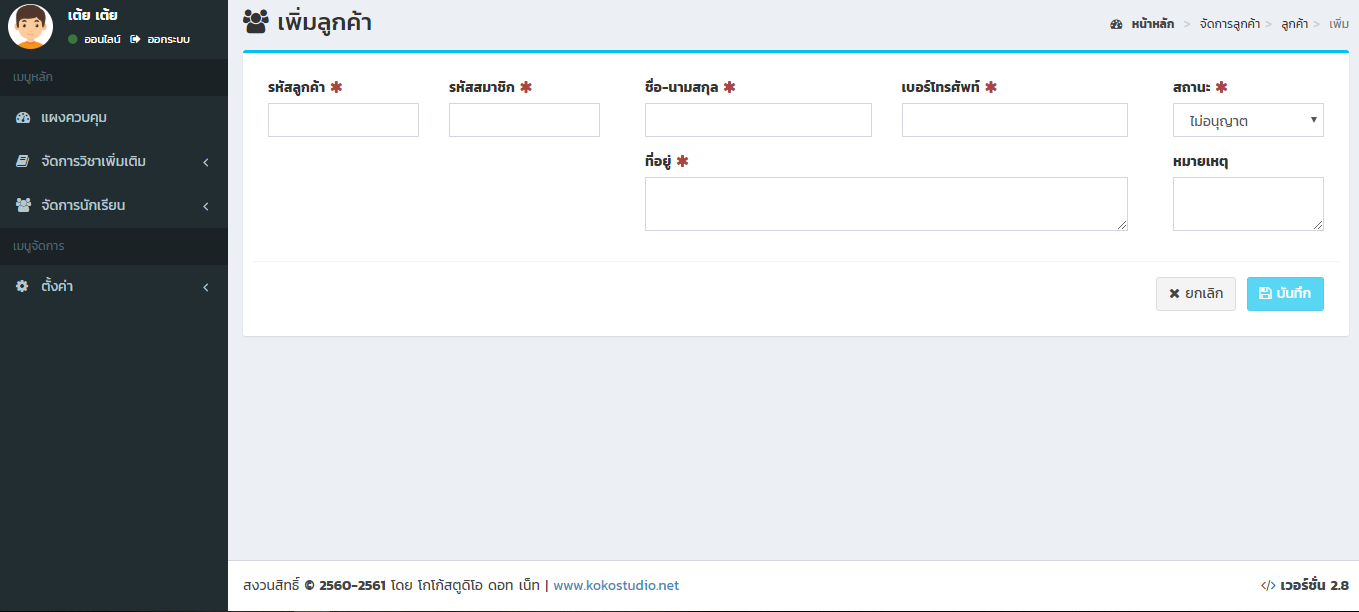
Task: Open จัดการนักเรียน menu item
Action: (x=114, y=205)
